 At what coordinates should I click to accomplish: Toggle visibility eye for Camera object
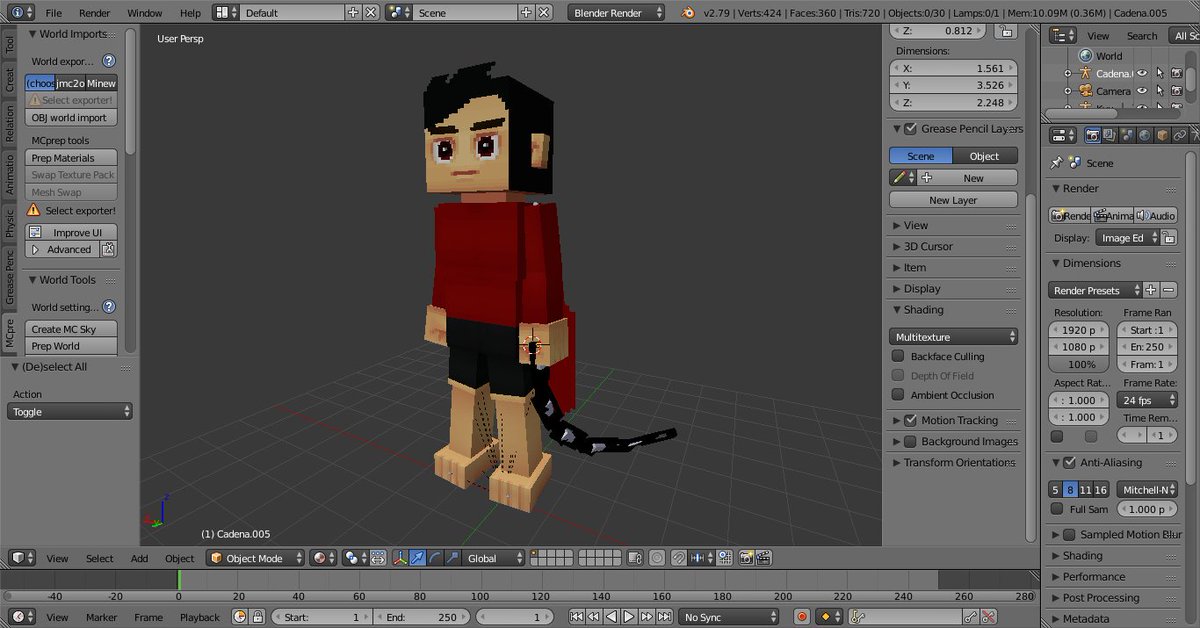(x=1143, y=91)
